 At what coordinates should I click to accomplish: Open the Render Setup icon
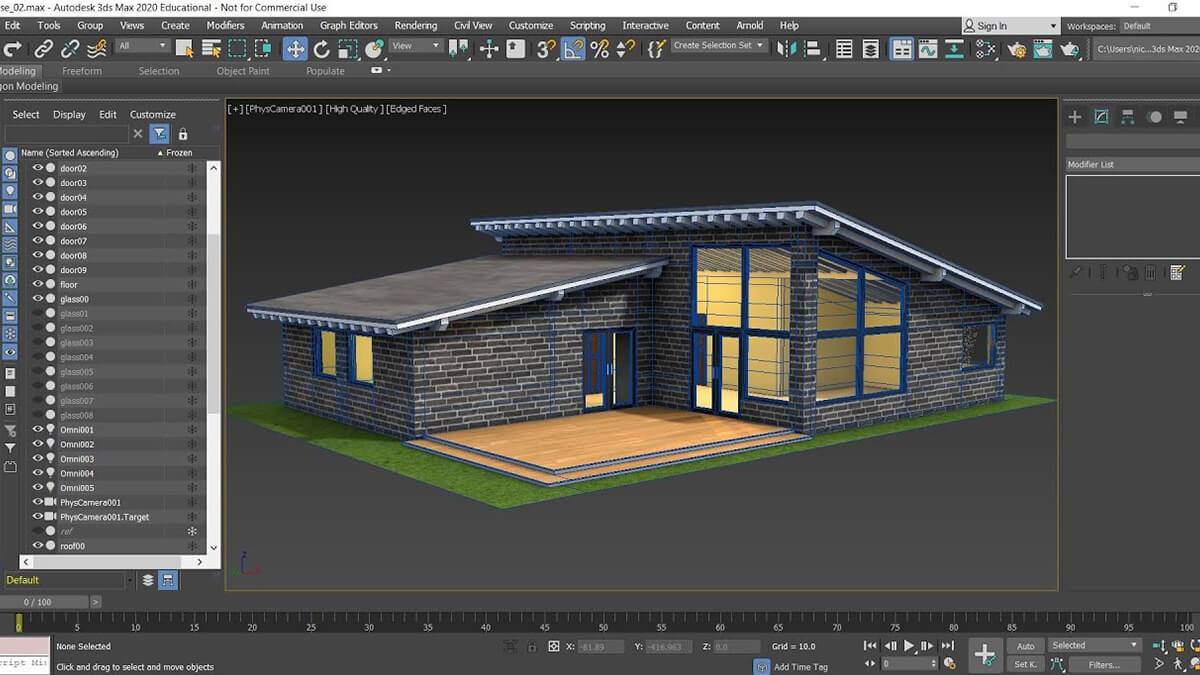(x=1016, y=47)
